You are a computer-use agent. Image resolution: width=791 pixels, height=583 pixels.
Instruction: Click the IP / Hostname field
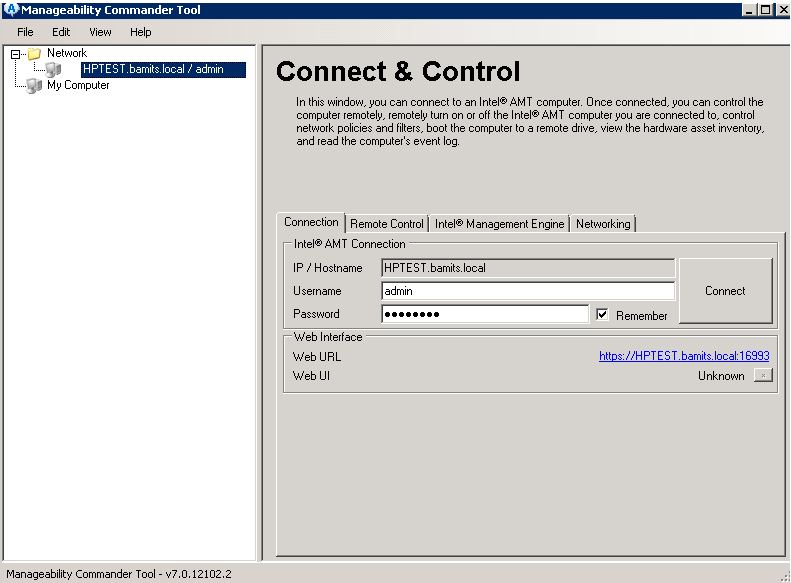(528, 268)
